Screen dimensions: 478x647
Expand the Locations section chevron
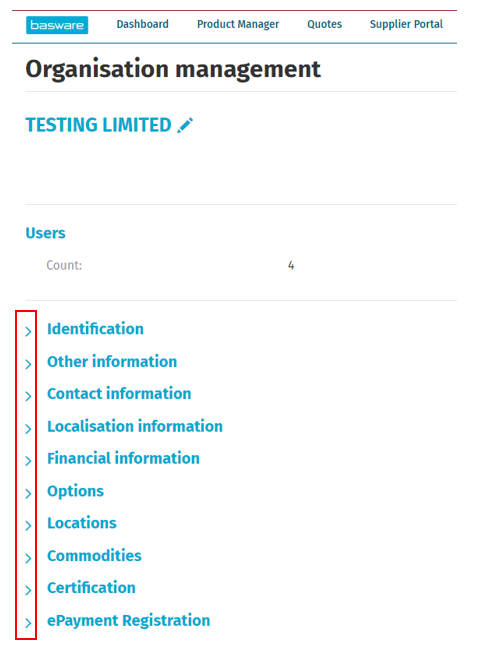point(28,526)
